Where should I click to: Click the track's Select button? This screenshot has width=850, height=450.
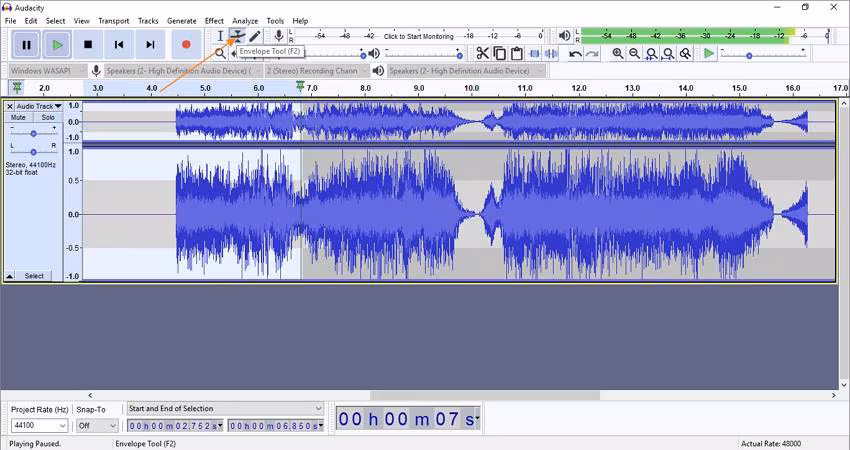tap(34, 276)
